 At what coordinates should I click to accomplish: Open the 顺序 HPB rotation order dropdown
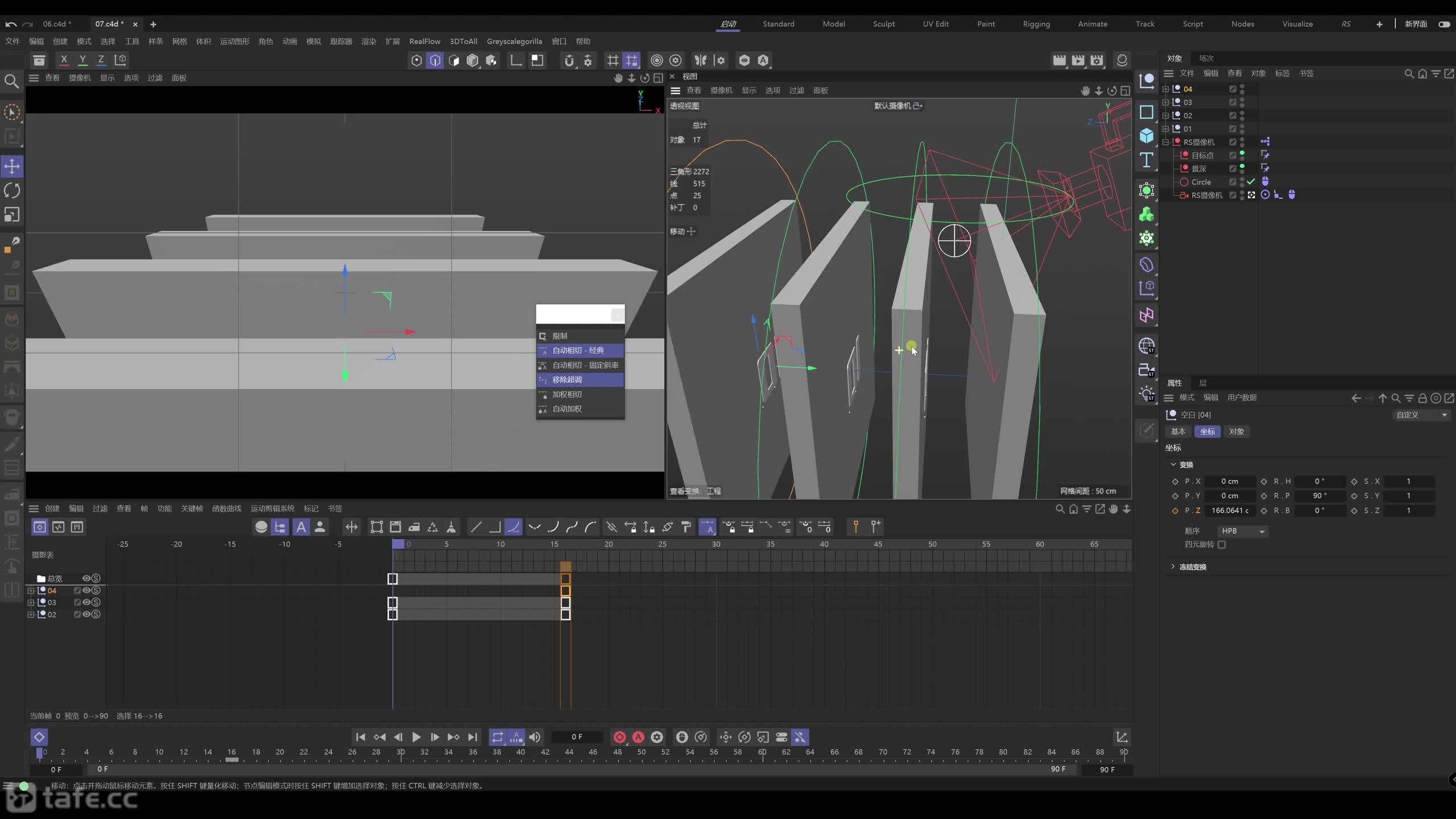click(1242, 531)
